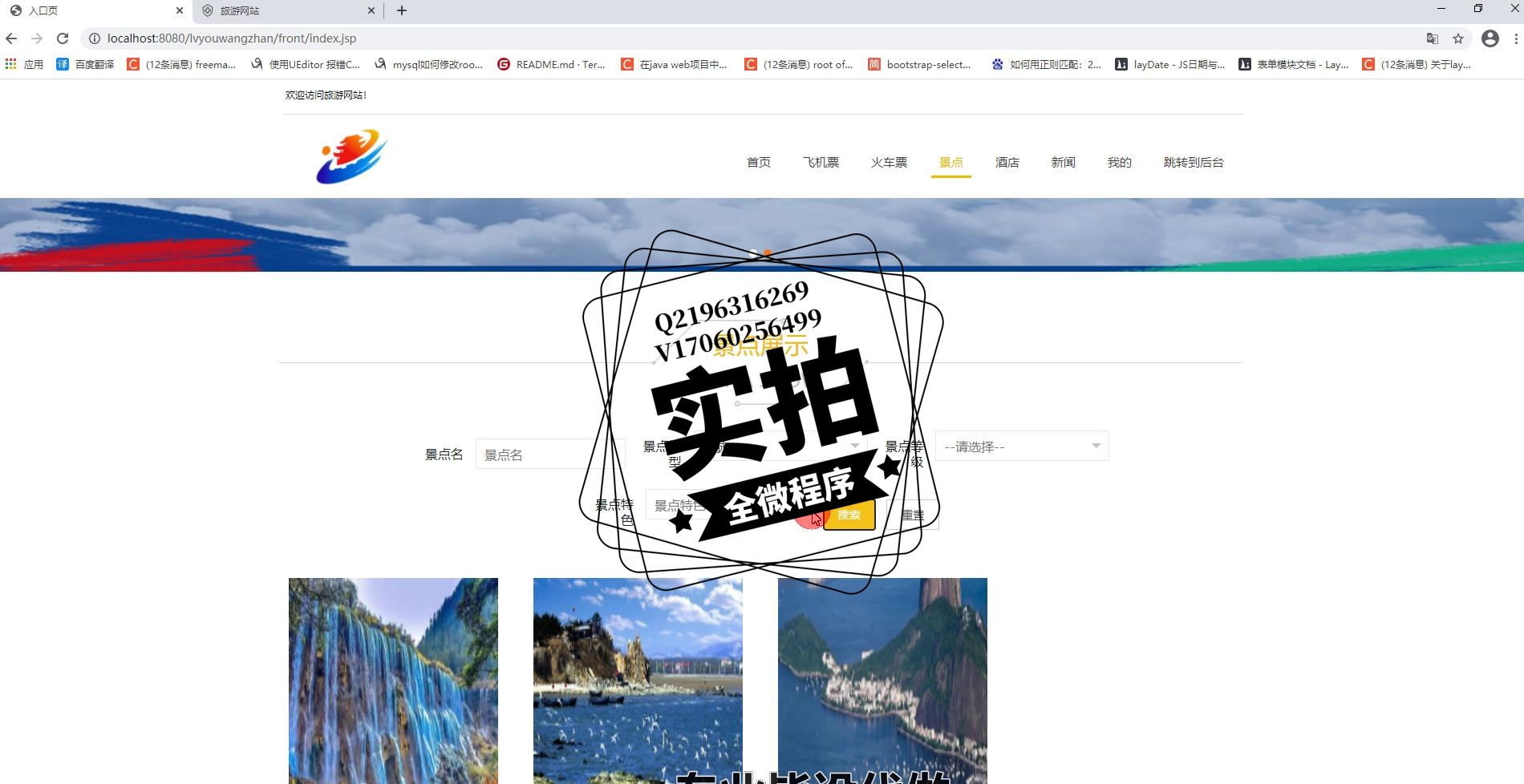This screenshot has width=1524, height=784.
Task: Open site info icon in address bar
Action: (94, 38)
